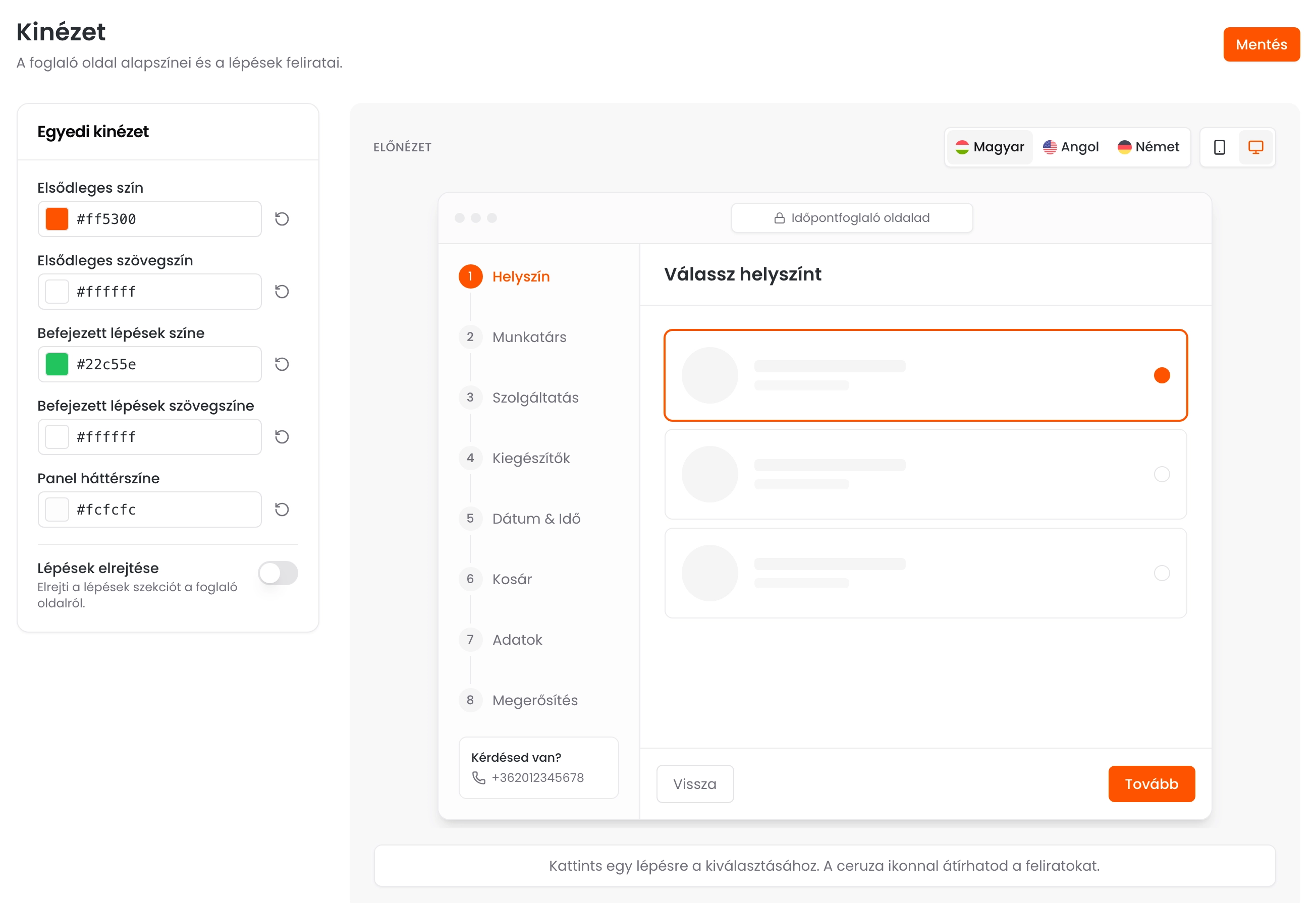Select the second location radio button
1316x903 pixels.
(x=1162, y=474)
